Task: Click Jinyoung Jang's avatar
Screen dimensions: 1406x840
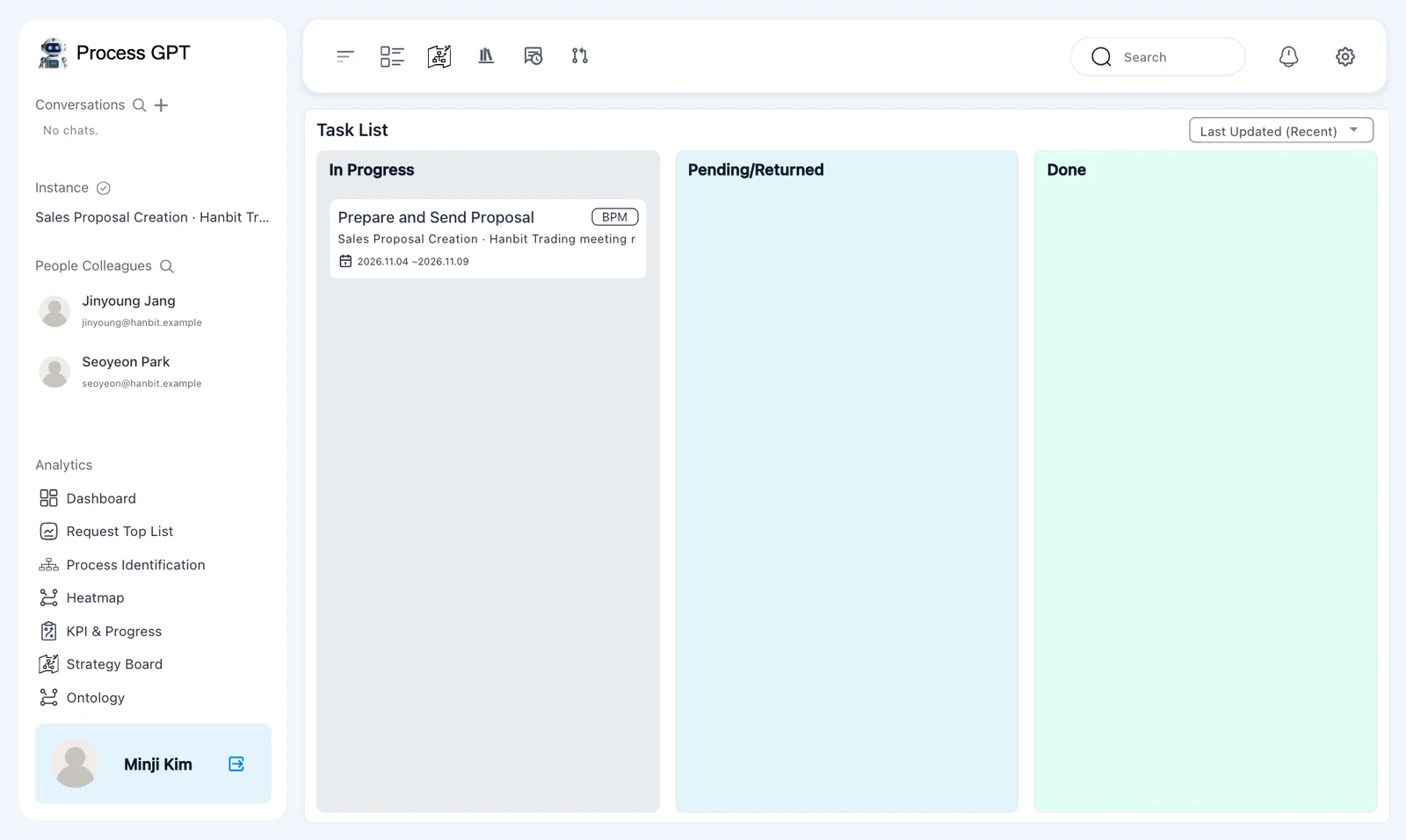Action: click(x=54, y=311)
